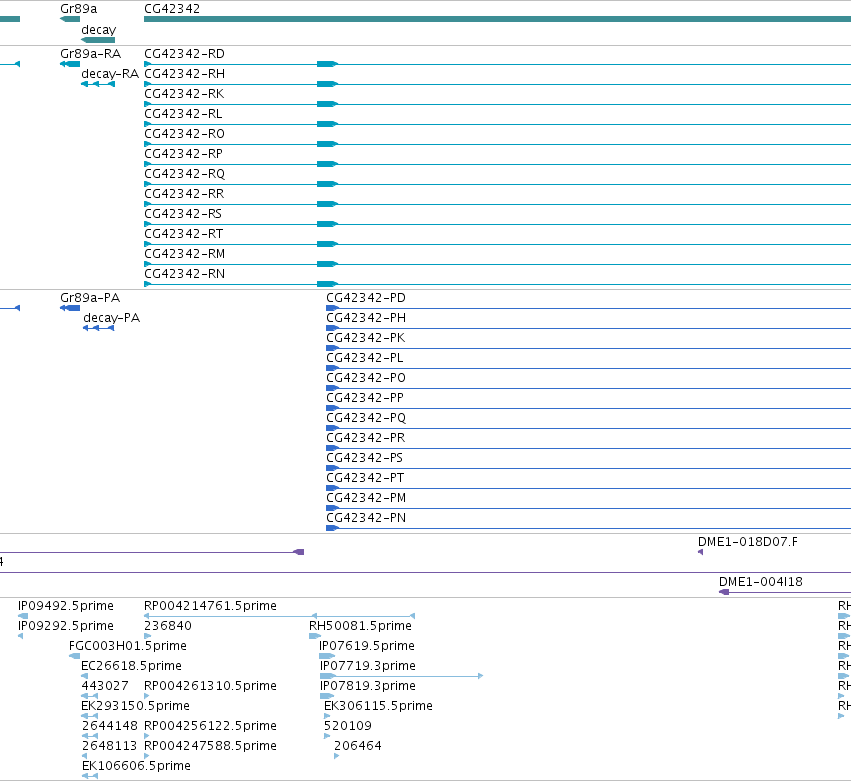Select the decay gene arrow glyph
This screenshot has height=781, width=851.
(98, 40)
